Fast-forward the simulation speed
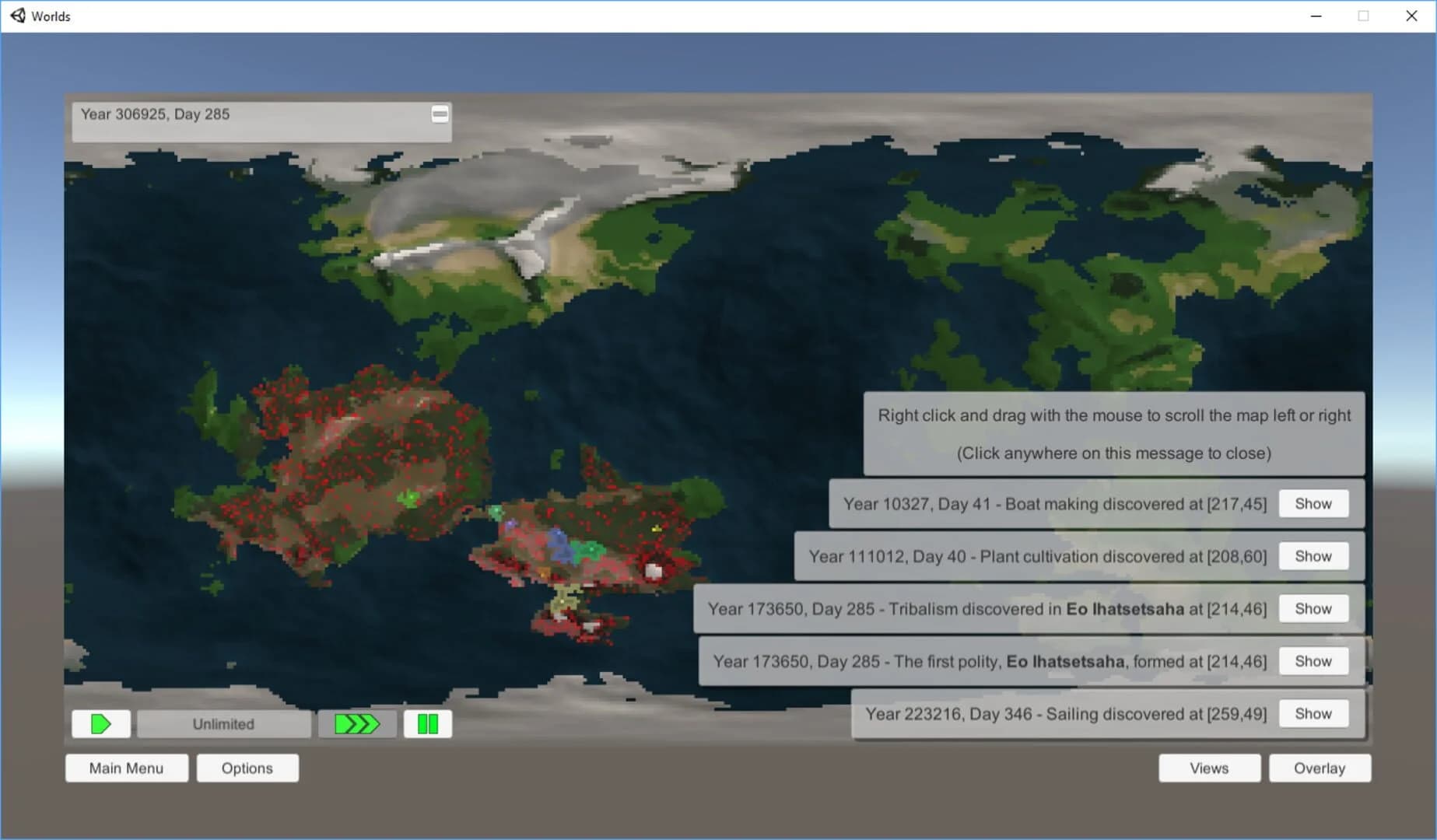 [x=357, y=724]
